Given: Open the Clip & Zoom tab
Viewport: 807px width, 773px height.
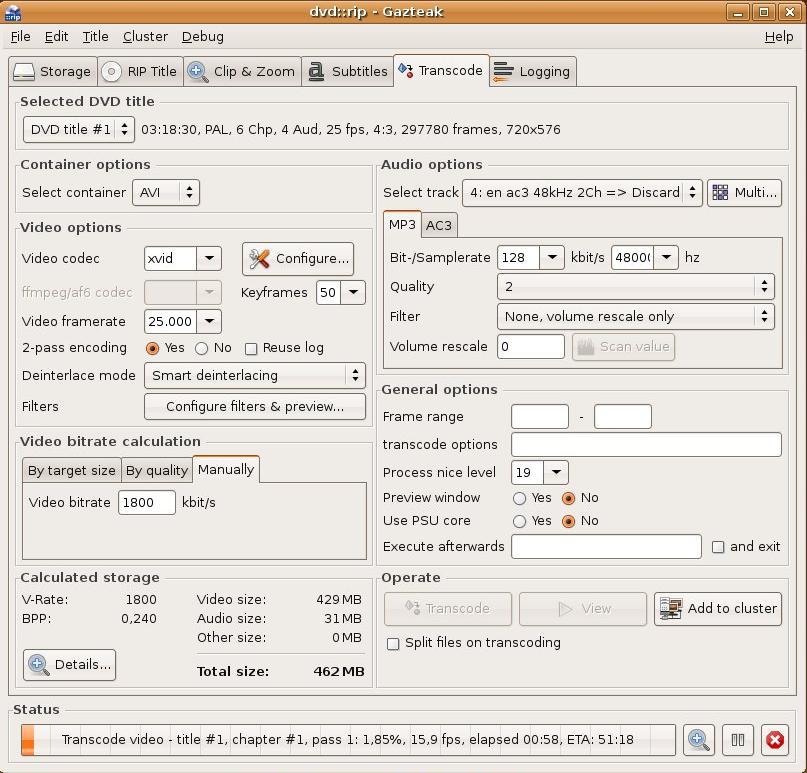Looking at the screenshot, I should [242, 71].
